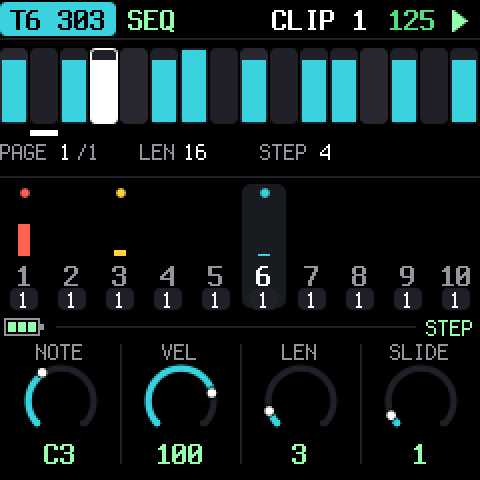Select the highlighted track number 6
Image resolution: width=480 pixels, height=480 pixels.
263,276
